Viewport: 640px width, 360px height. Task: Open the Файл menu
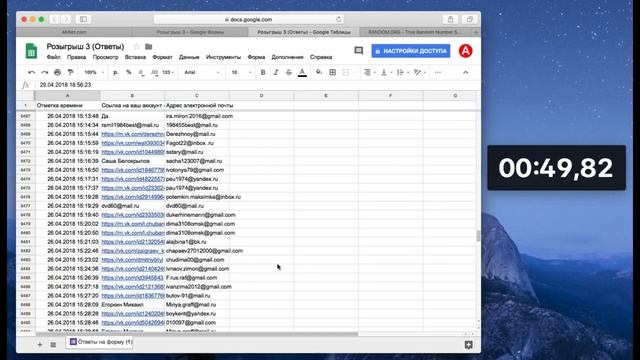pyautogui.click(x=53, y=57)
